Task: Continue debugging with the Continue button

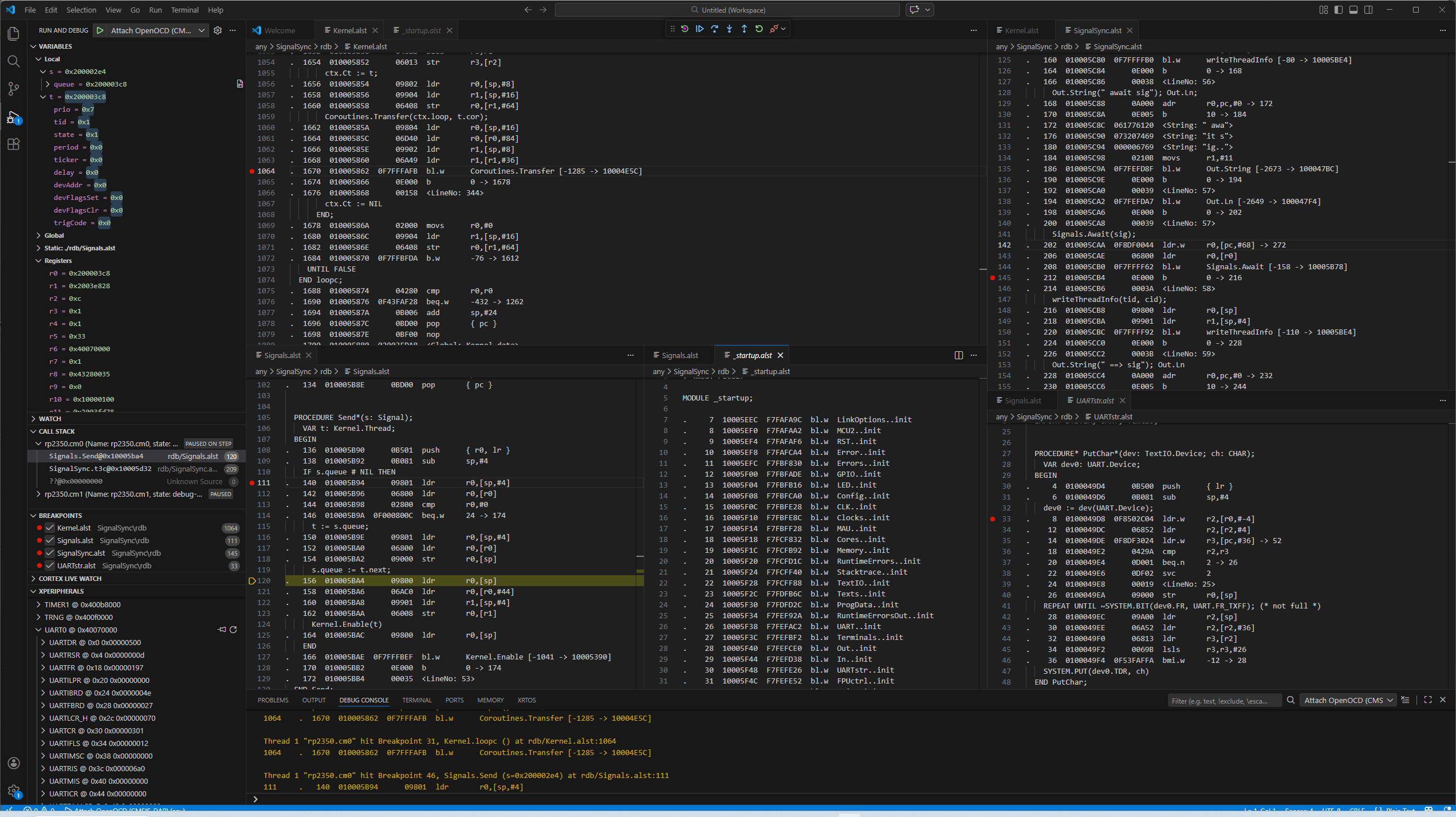Action: (x=699, y=29)
